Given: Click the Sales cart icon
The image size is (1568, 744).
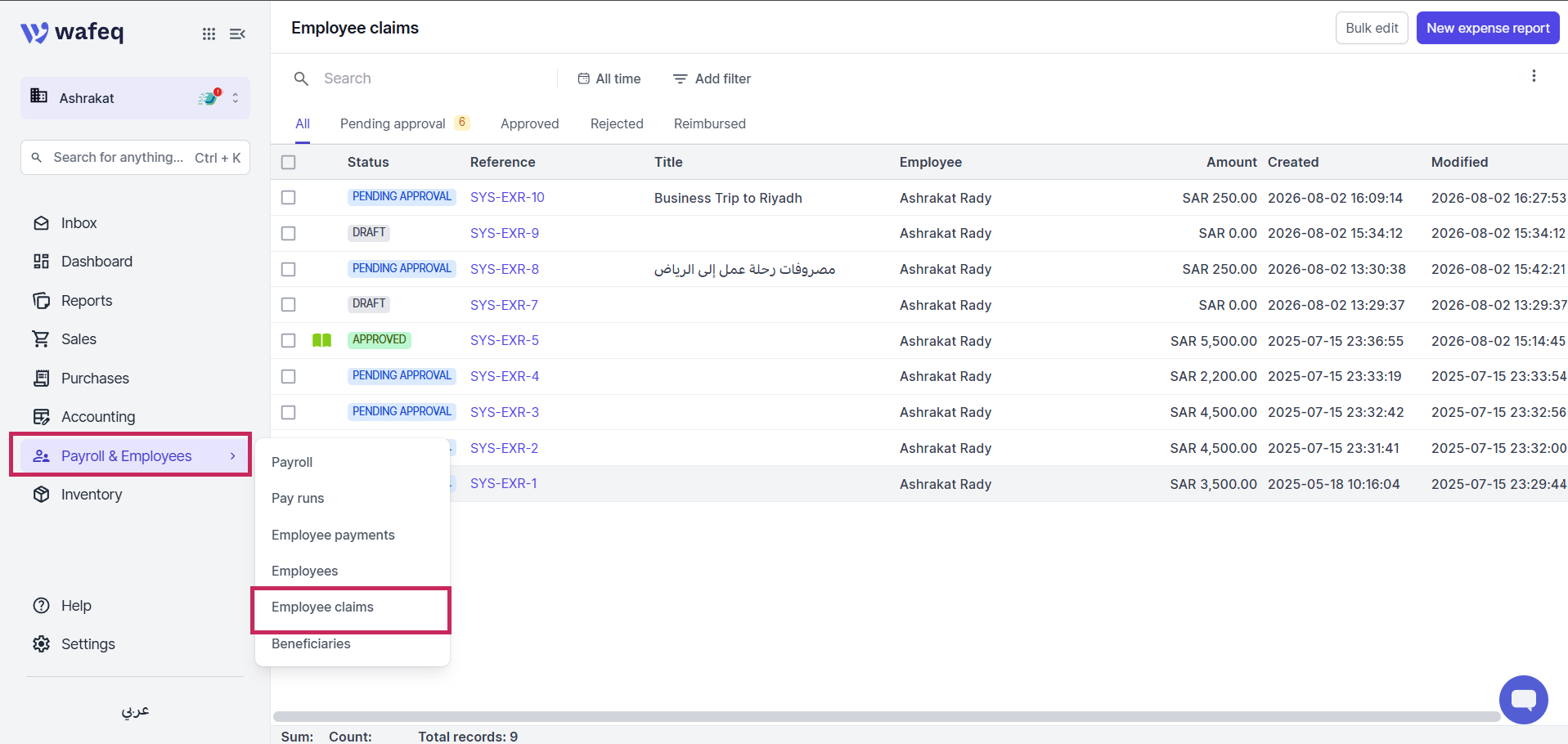Looking at the screenshot, I should (x=41, y=338).
